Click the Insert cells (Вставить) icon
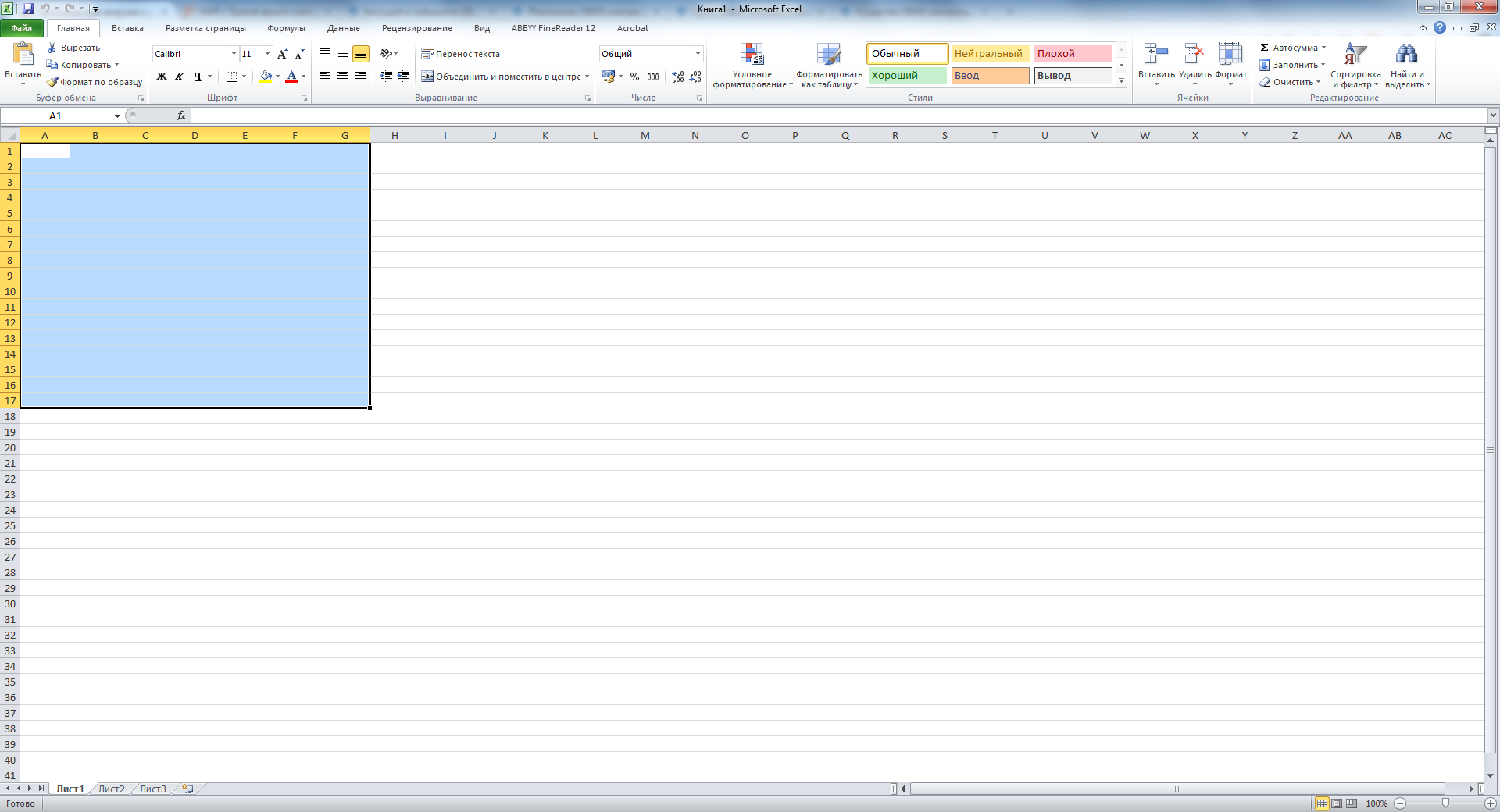Image resolution: width=1500 pixels, height=812 pixels. pyautogui.click(x=1156, y=54)
